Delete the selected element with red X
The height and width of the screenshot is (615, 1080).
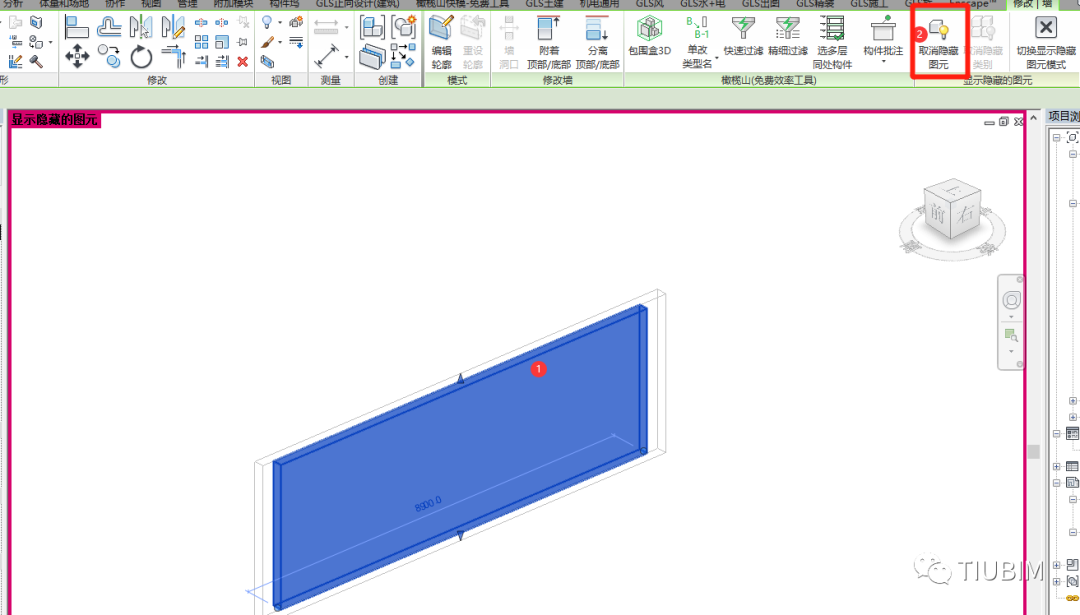242,62
